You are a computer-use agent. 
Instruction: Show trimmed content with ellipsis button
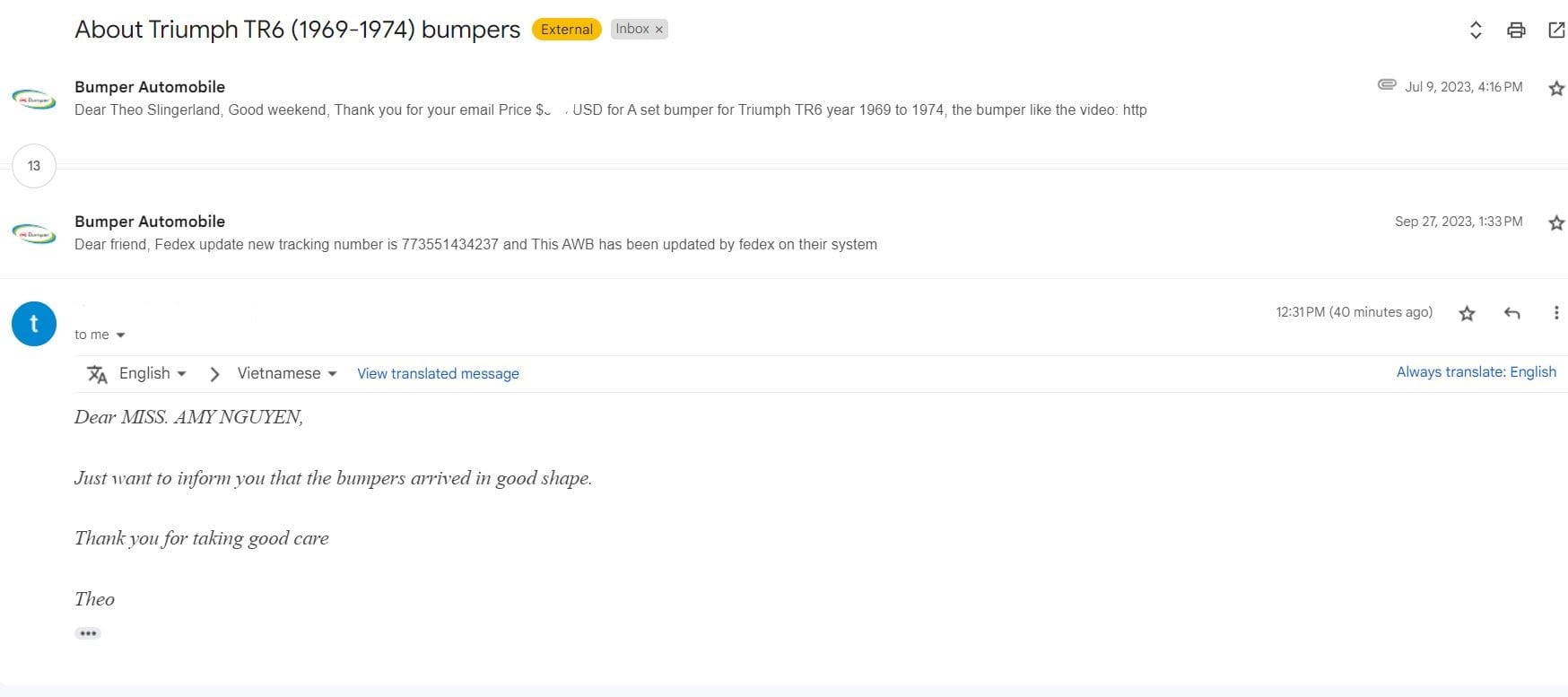tap(88, 633)
